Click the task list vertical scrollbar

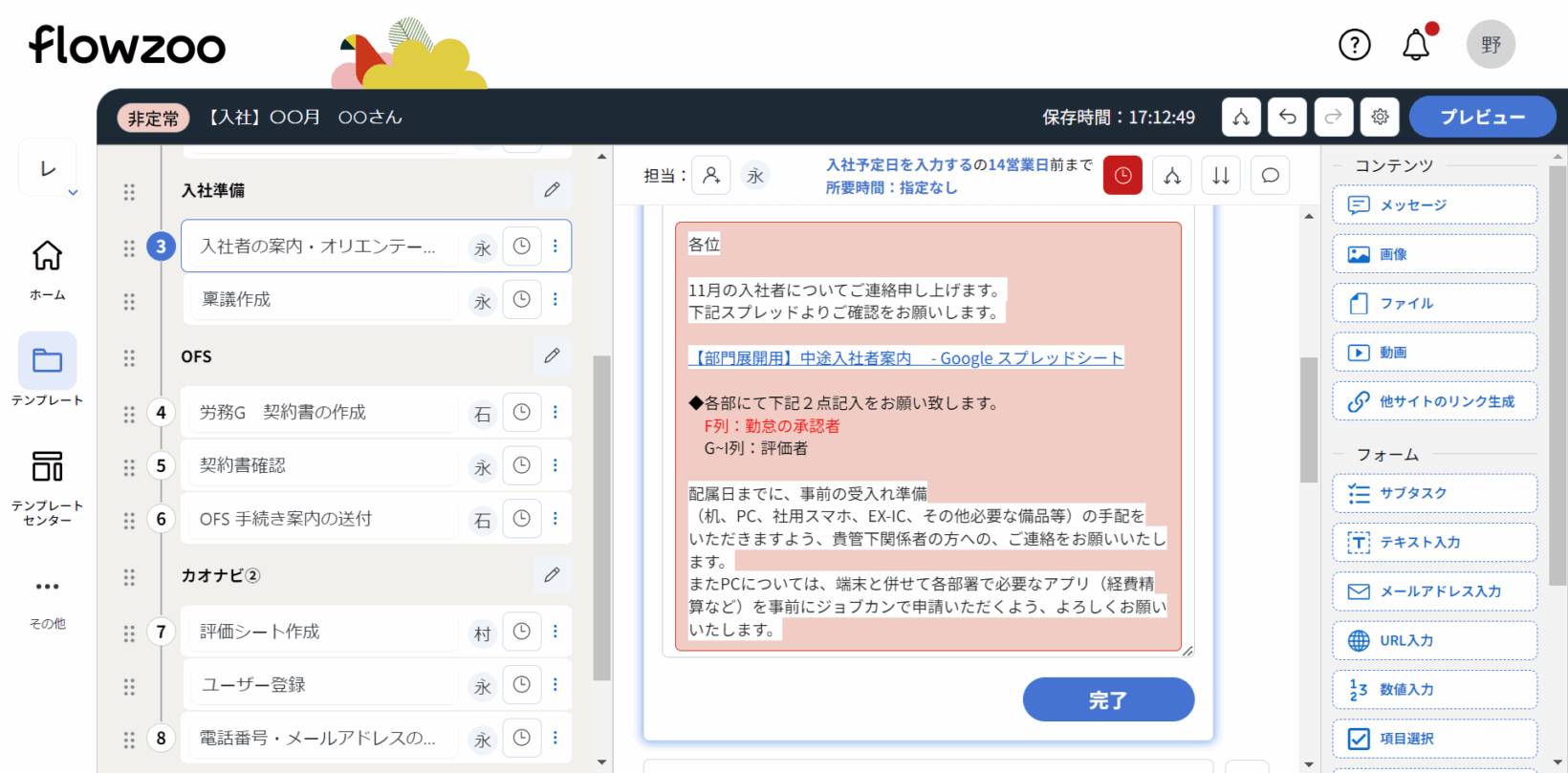point(601,516)
